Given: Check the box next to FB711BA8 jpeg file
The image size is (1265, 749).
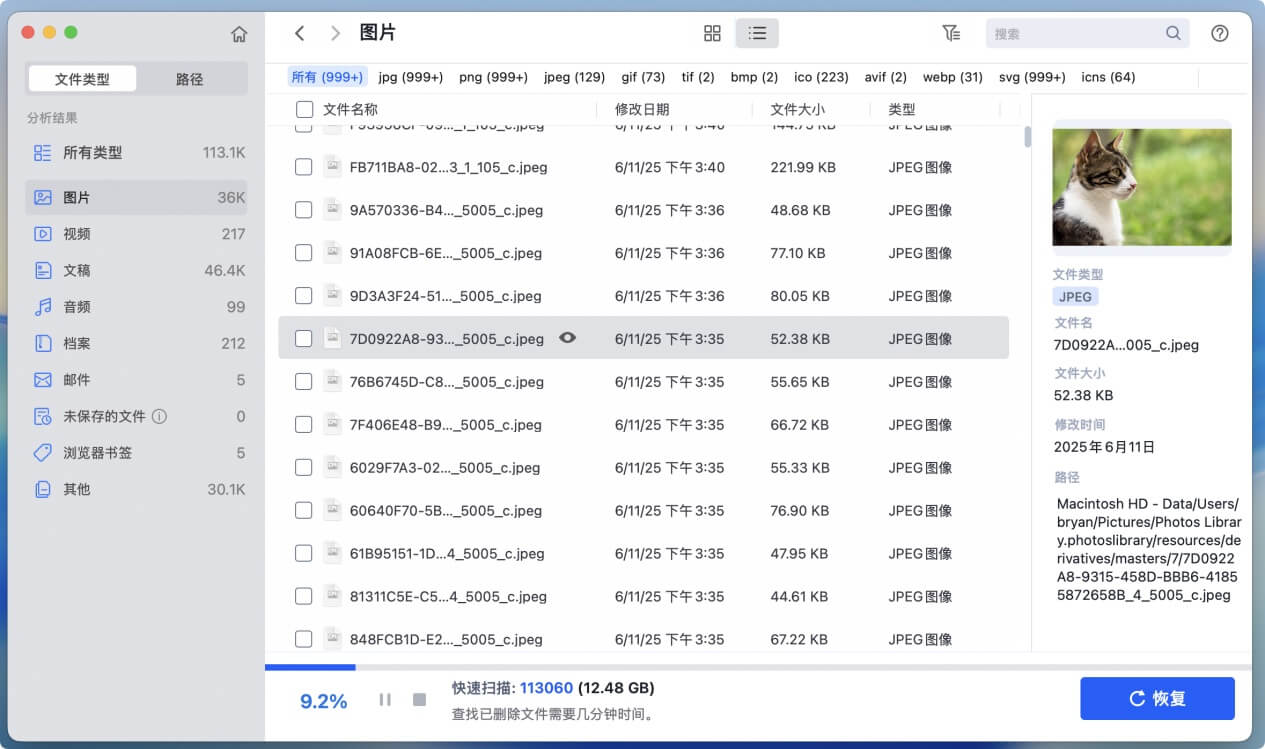Looking at the screenshot, I should (x=303, y=167).
